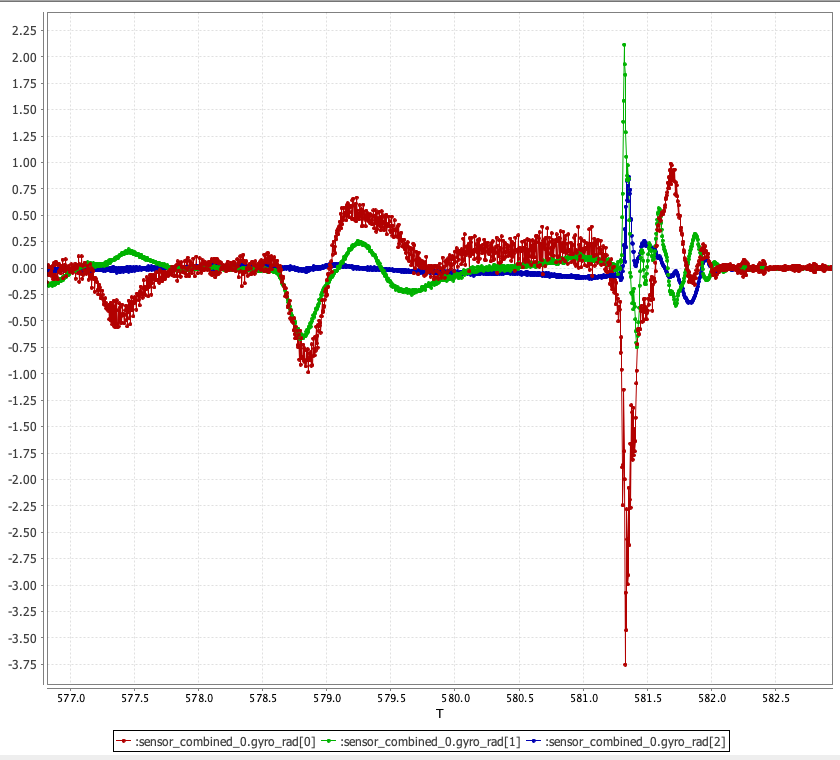Image resolution: width=840 pixels, height=760 pixels.
Task: Click the 2.25 y-axis tick label
Action: point(24,31)
